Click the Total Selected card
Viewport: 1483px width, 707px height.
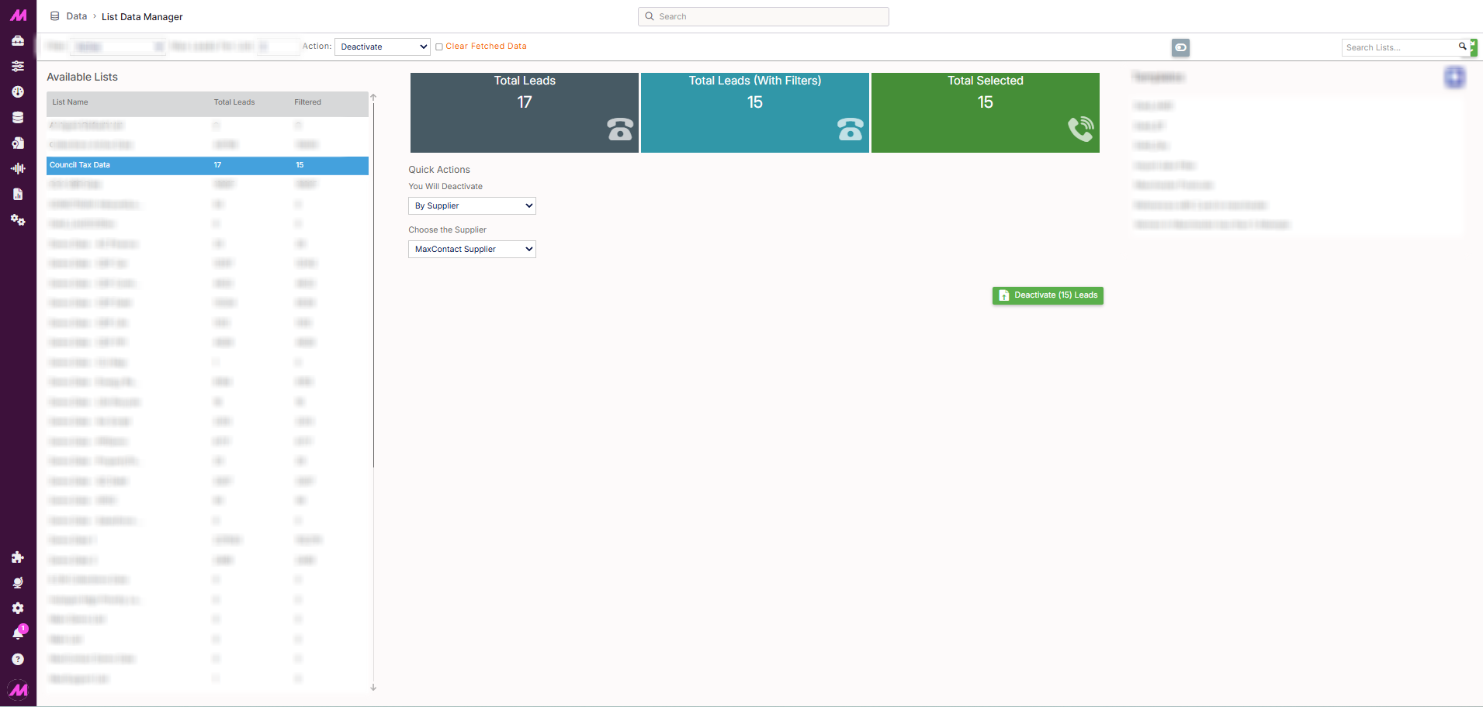(x=985, y=113)
